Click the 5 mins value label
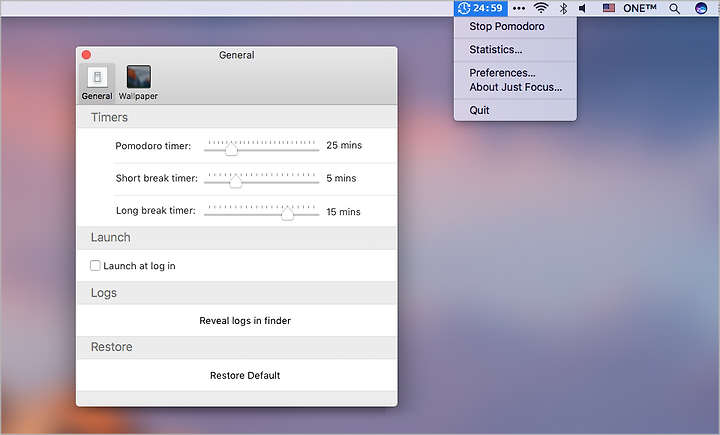This screenshot has width=720, height=435. [341, 178]
